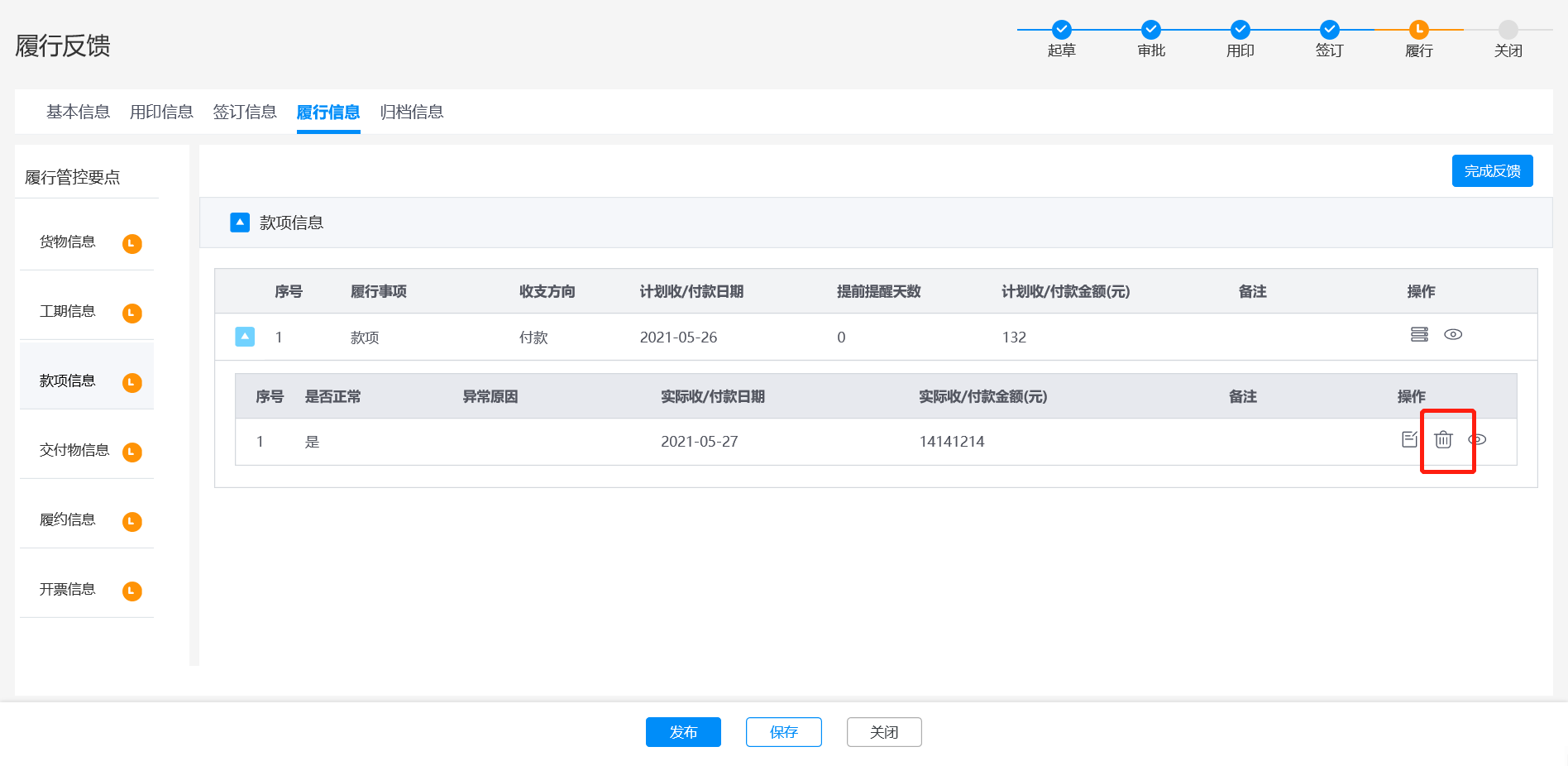
Task: Open the 归档信息 tab
Action: click(x=412, y=112)
